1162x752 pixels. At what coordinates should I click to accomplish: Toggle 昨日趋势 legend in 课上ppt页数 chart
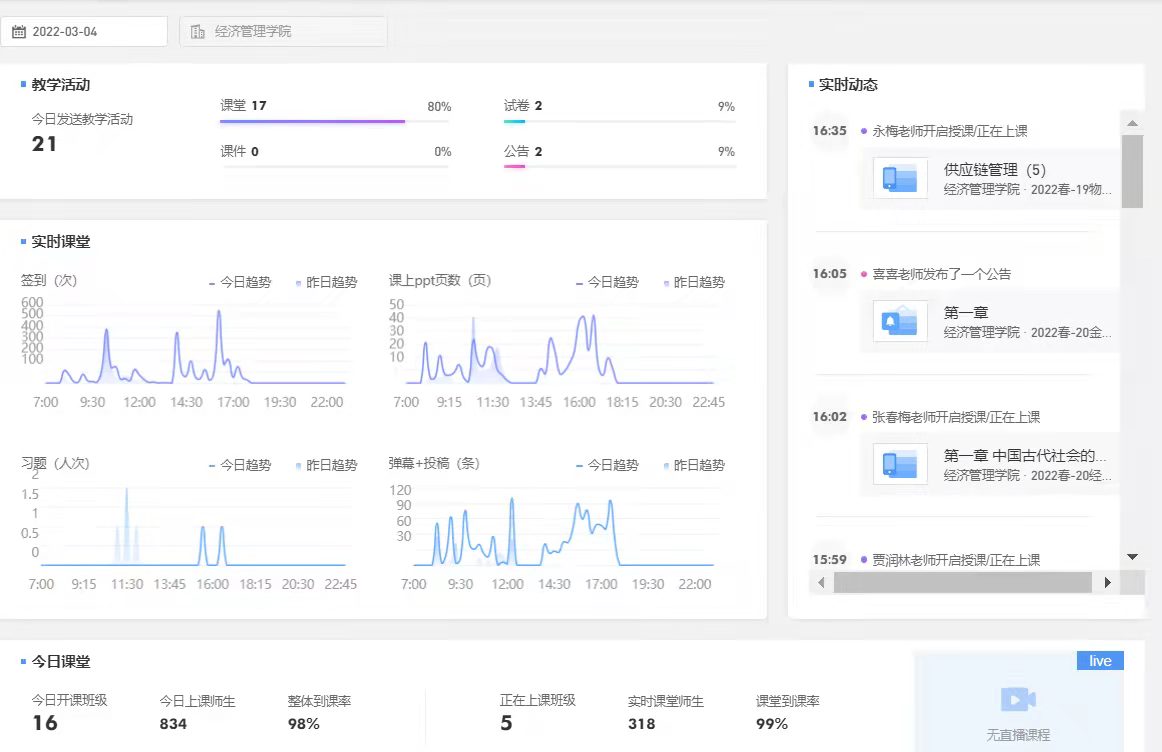point(693,282)
